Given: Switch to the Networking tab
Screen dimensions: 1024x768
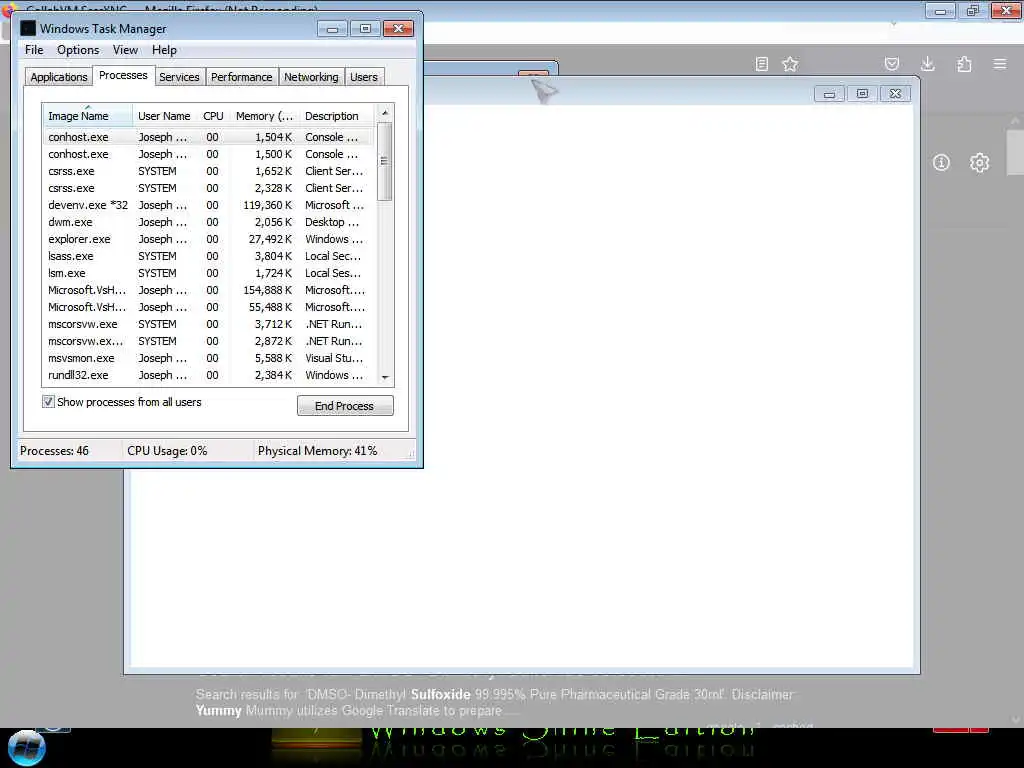Looking at the screenshot, I should (x=311, y=77).
